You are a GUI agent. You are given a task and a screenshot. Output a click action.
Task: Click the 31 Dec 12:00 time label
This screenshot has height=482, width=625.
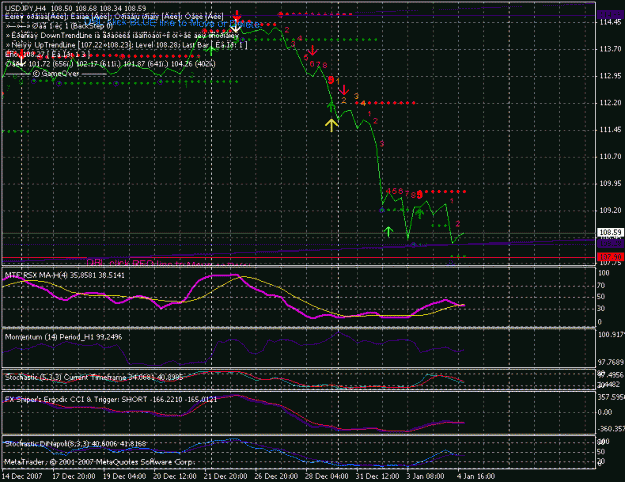pos(377,476)
